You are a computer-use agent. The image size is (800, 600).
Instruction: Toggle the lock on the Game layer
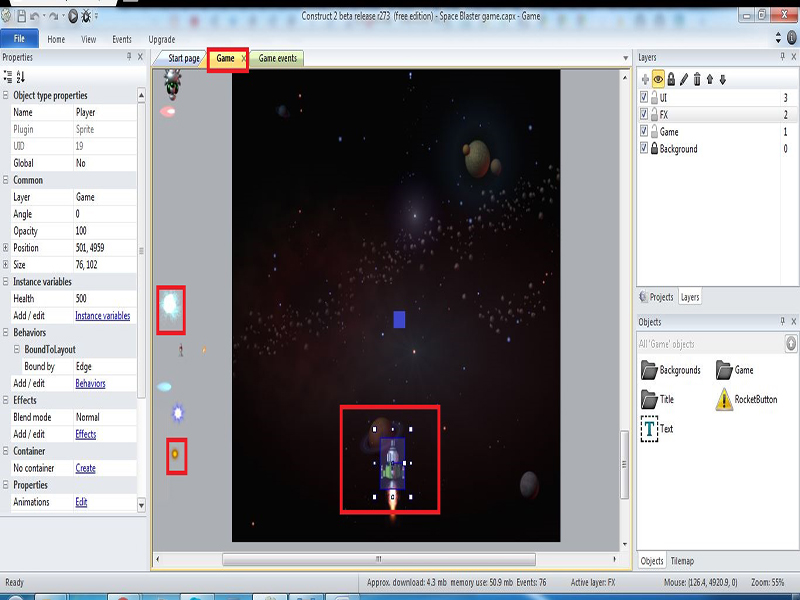point(654,131)
